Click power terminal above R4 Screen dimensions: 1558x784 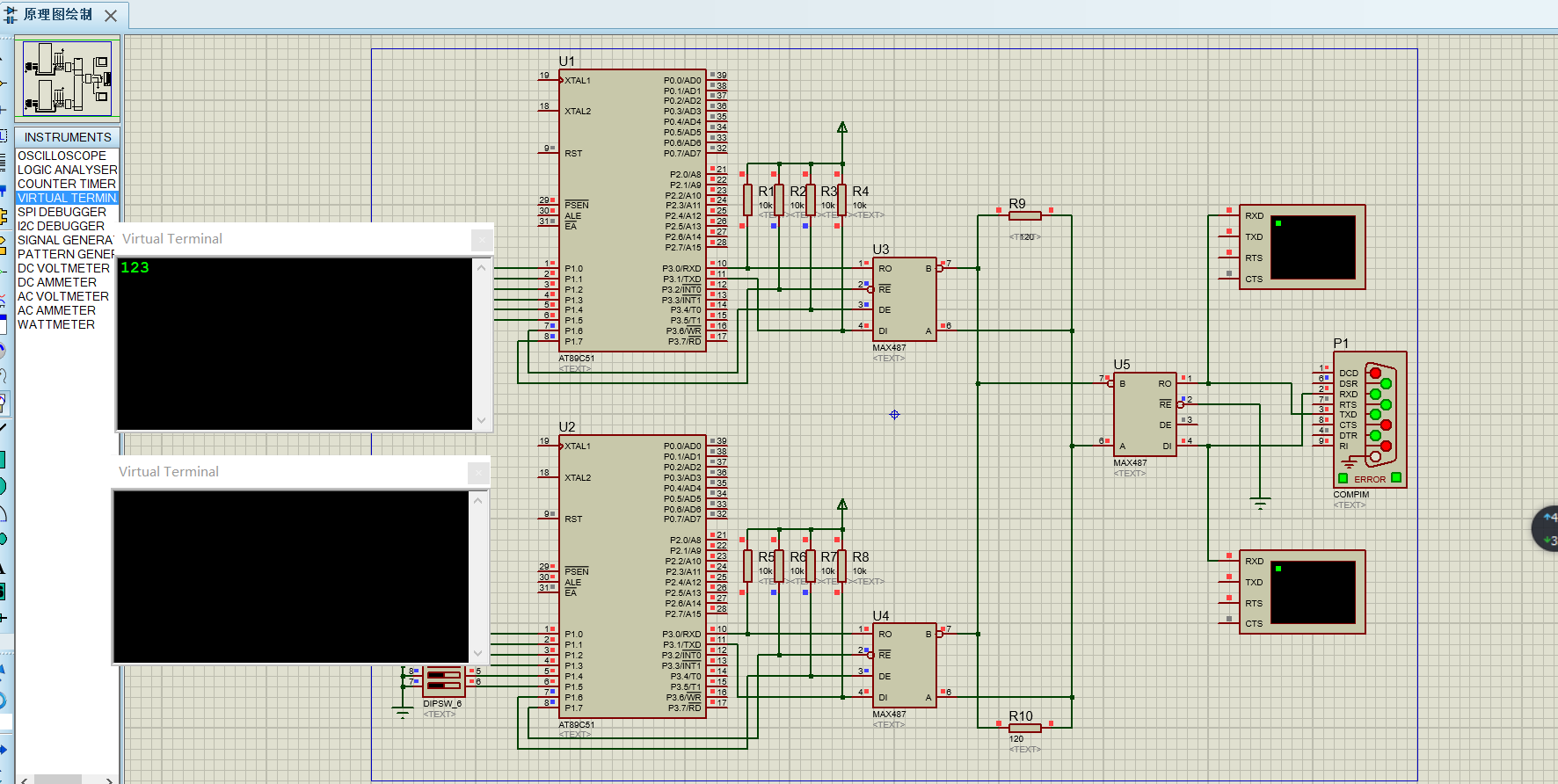point(842,127)
